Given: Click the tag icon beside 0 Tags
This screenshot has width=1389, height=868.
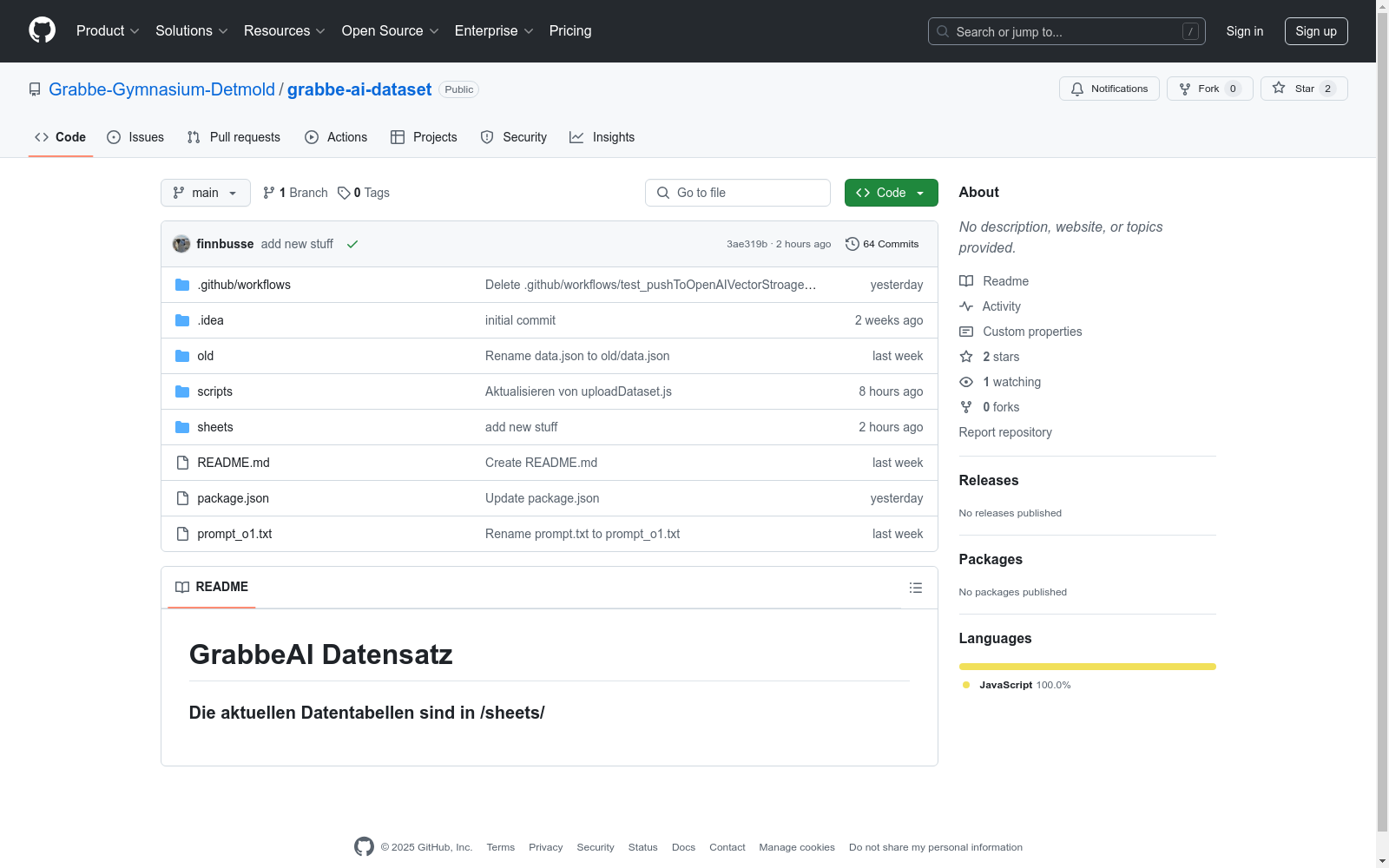Looking at the screenshot, I should [x=344, y=193].
